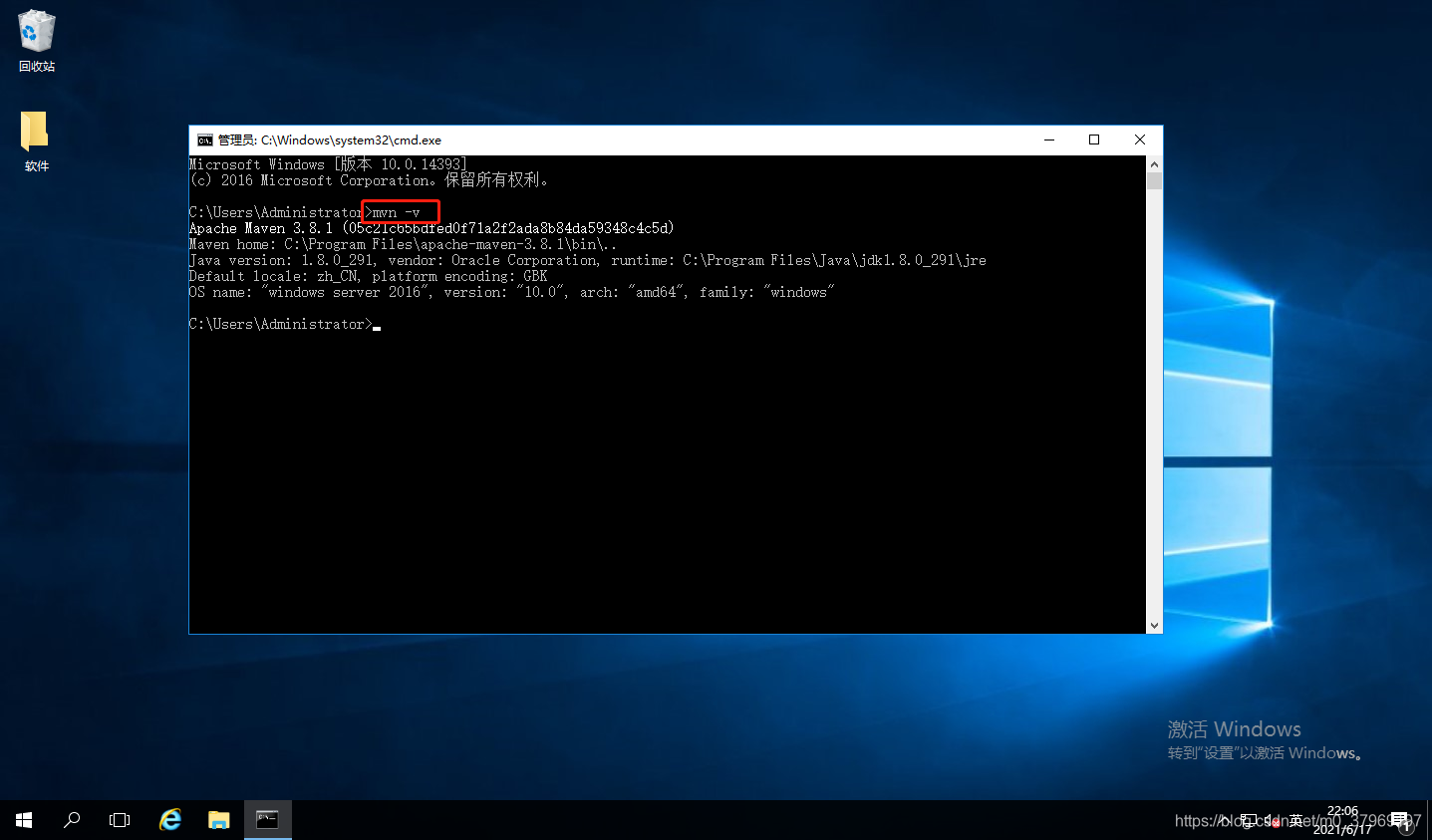Open taskbar Search magnifier

point(72,820)
